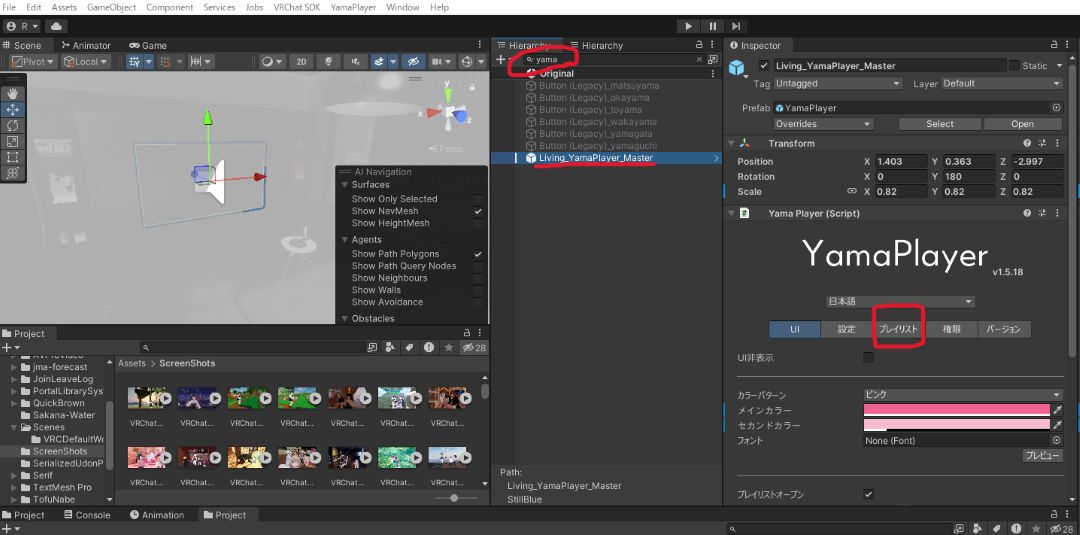Enable Show Only Selected checkbox

(478, 199)
